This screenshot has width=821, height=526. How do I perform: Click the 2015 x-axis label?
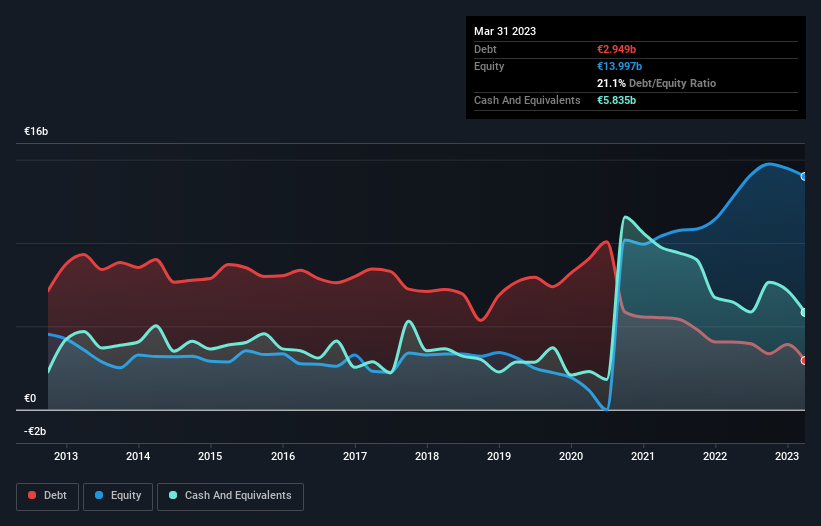pos(210,456)
